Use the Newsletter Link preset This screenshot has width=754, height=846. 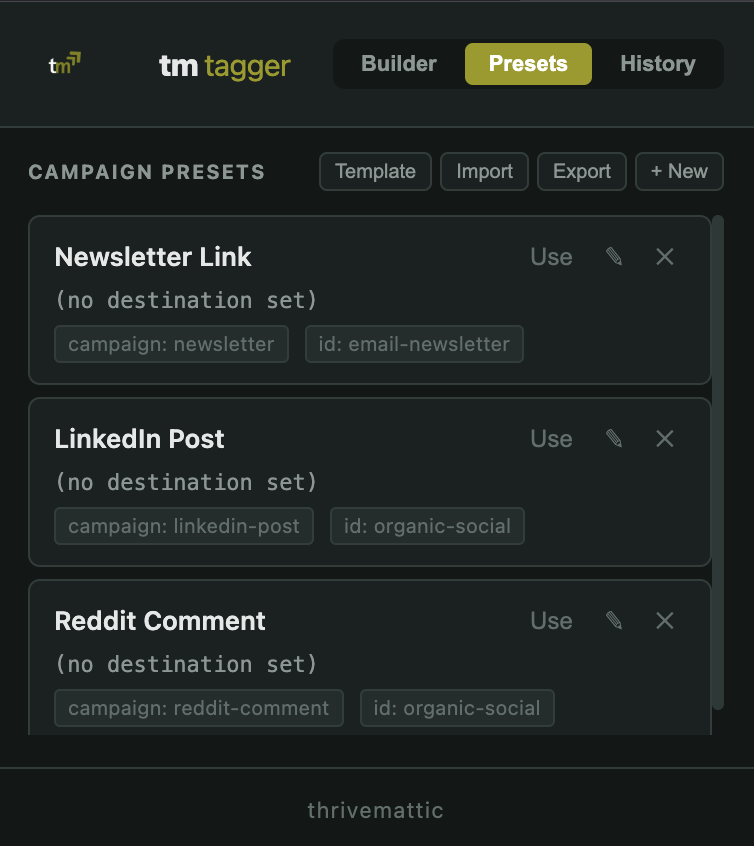tap(551, 256)
